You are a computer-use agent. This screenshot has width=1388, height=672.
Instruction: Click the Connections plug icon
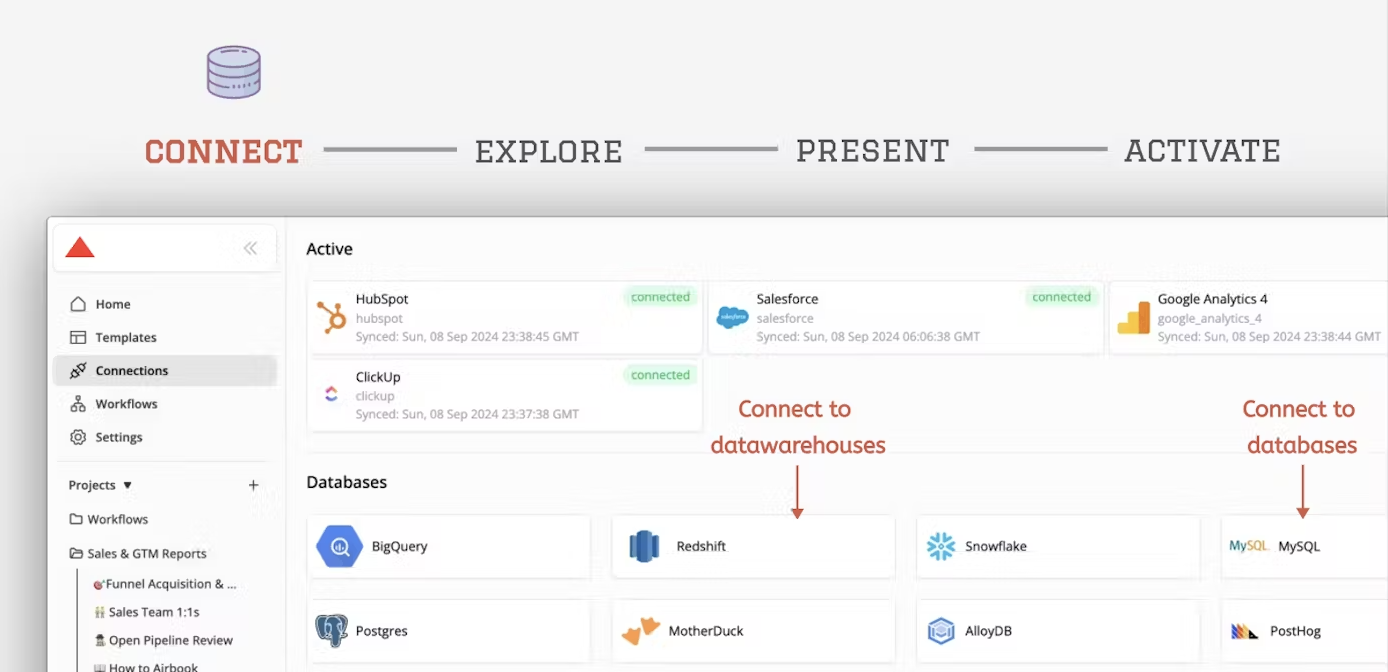click(78, 371)
